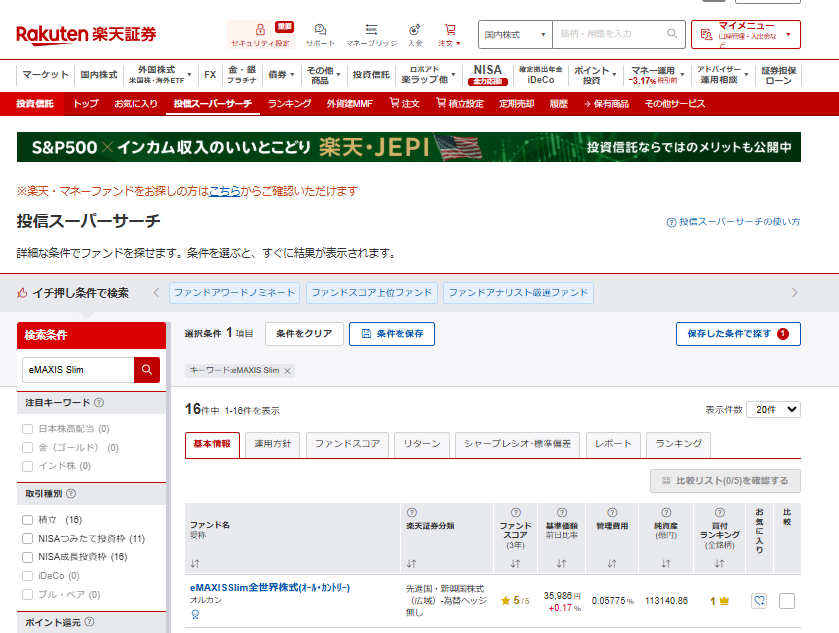Show help for 管理費用 column
The width and height of the screenshot is (839, 633).
point(612,513)
